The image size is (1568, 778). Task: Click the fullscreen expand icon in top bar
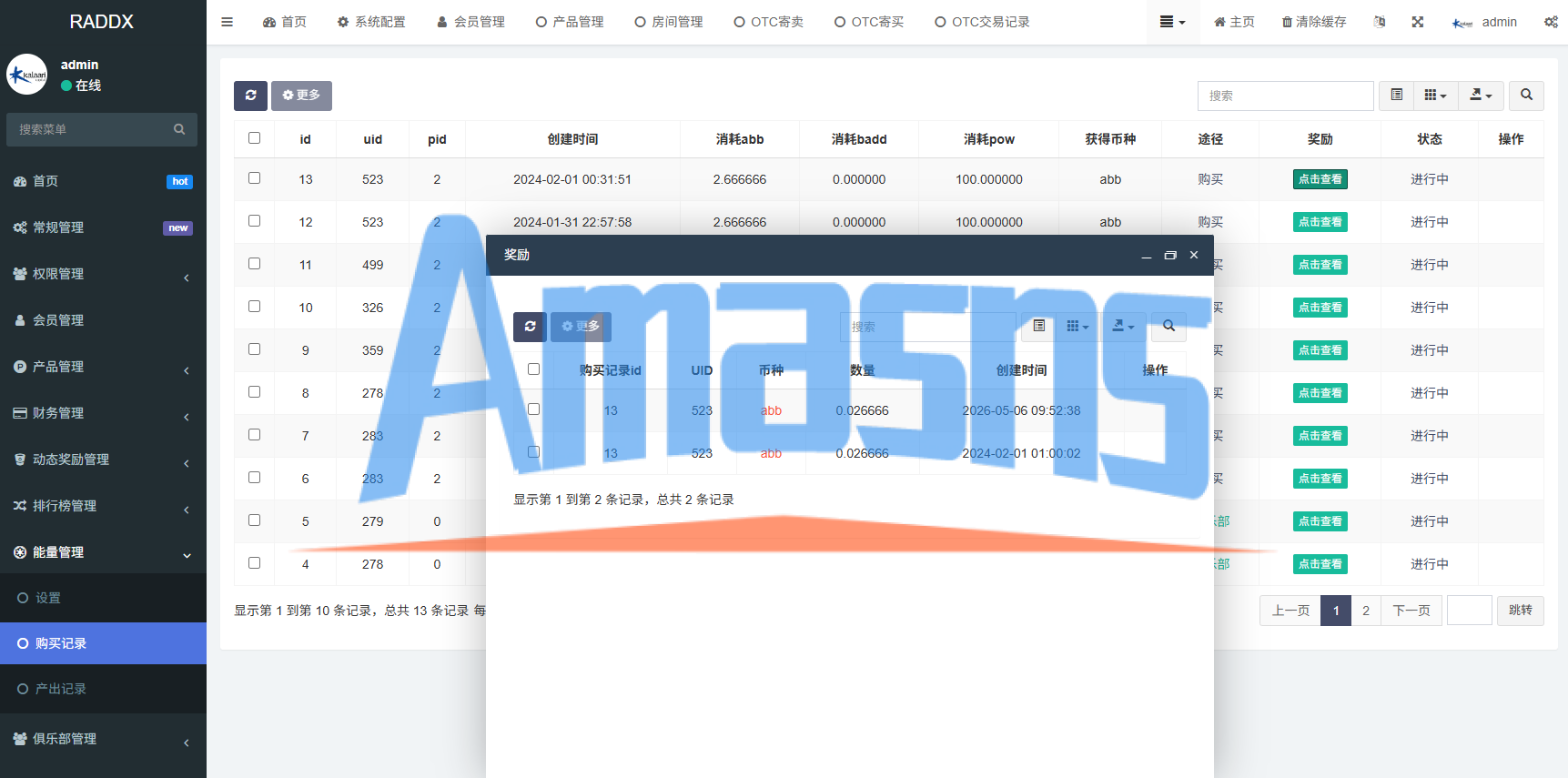[x=1418, y=22]
